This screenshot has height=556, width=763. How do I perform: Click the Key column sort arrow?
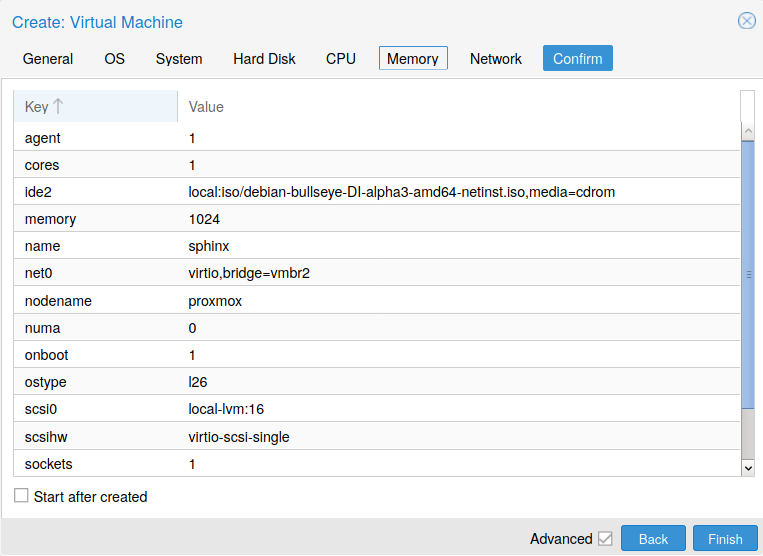[58, 106]
